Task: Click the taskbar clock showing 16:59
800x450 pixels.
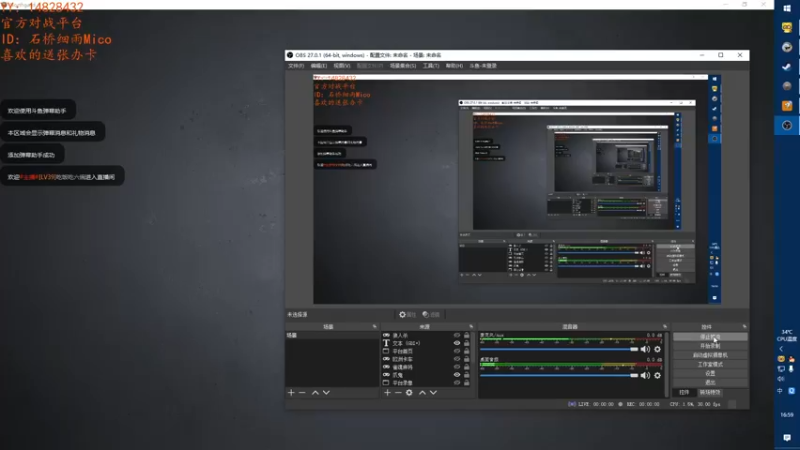Action: (x=787, y=415)
